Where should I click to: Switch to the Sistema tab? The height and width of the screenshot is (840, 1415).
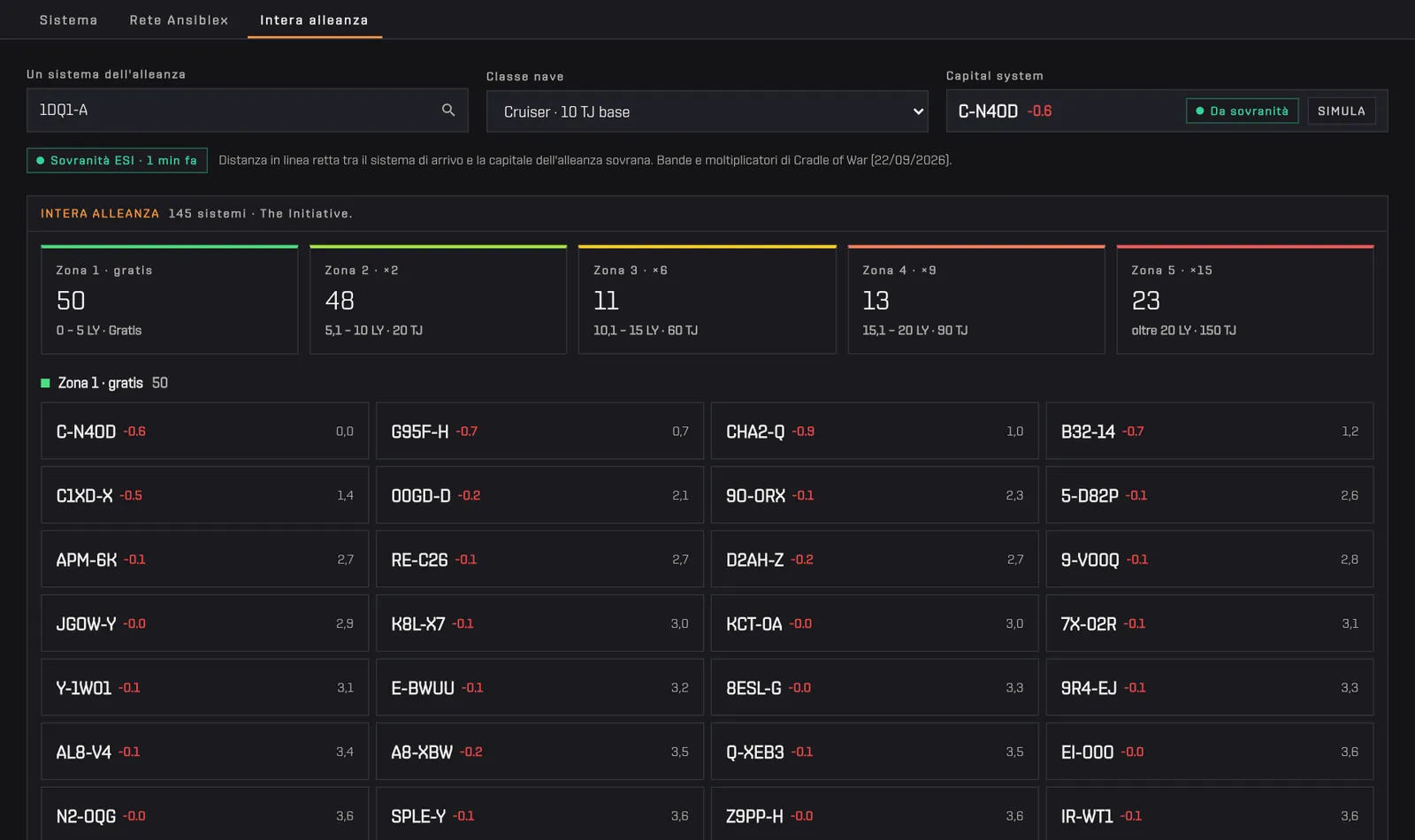pos(68,19)
